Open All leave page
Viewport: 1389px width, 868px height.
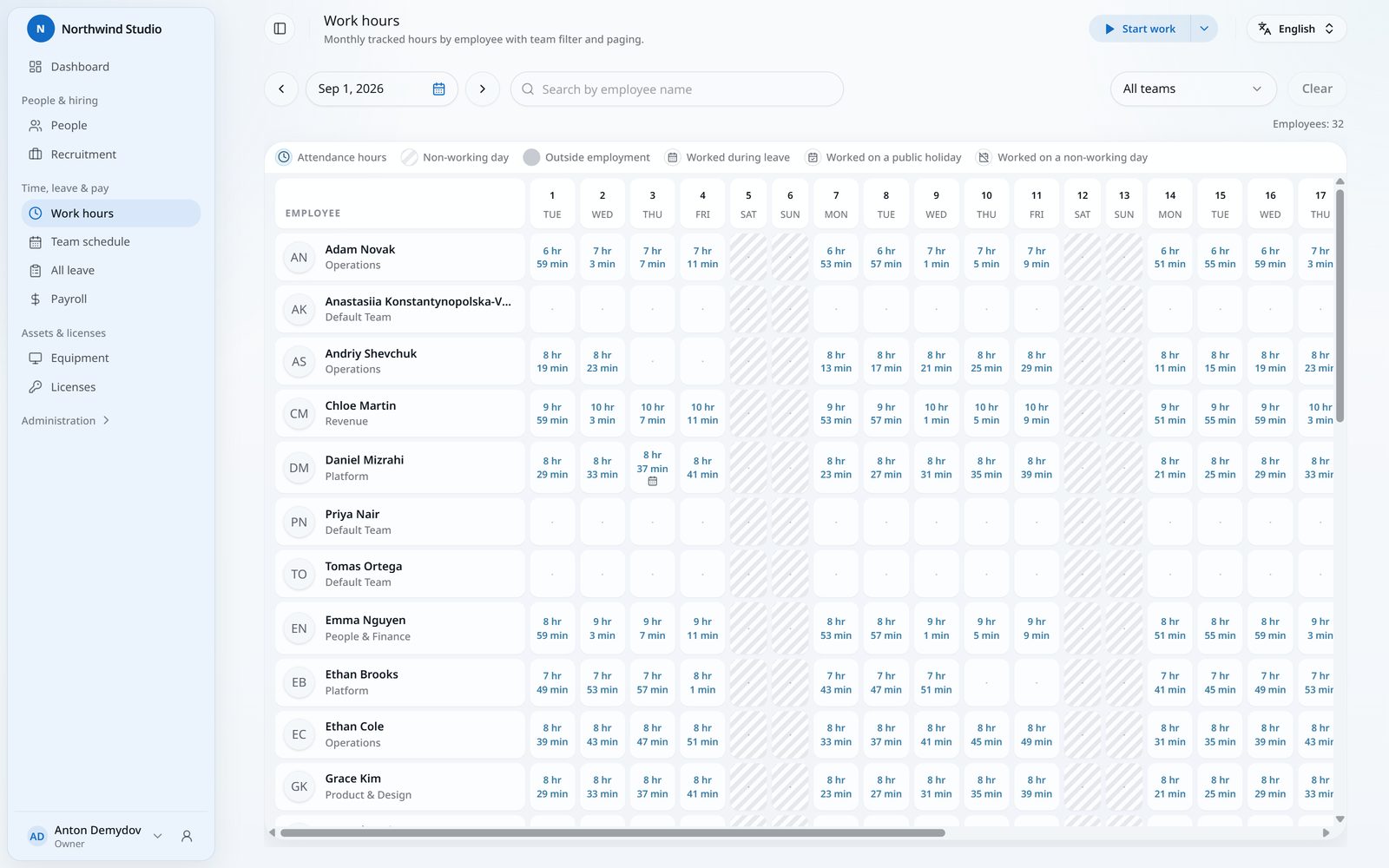coord(111,271)
